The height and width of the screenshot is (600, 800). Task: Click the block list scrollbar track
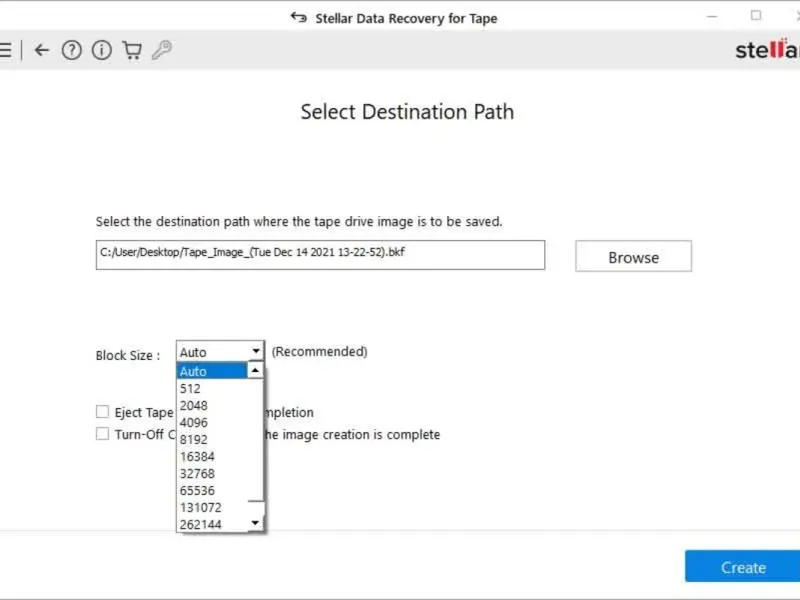[256, 450]
